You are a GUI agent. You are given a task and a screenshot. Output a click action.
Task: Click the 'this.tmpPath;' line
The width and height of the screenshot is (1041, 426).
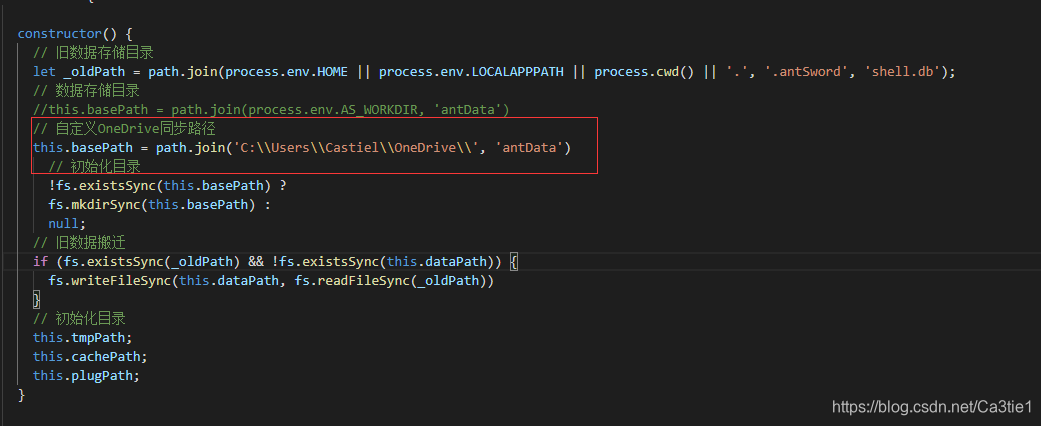tap(83, 338)
